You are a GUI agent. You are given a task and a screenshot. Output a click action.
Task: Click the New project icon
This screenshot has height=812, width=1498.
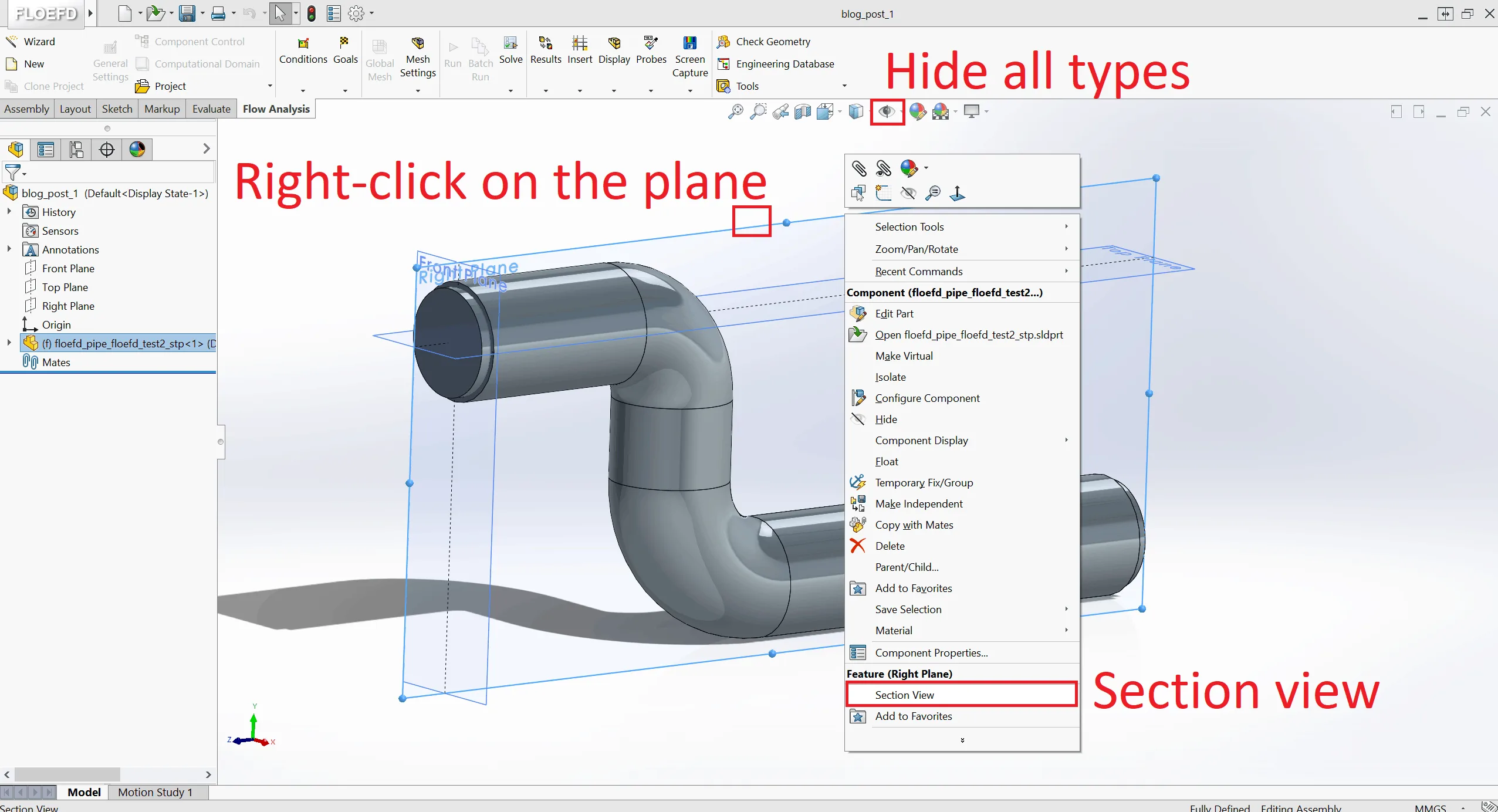click(11, 64)
